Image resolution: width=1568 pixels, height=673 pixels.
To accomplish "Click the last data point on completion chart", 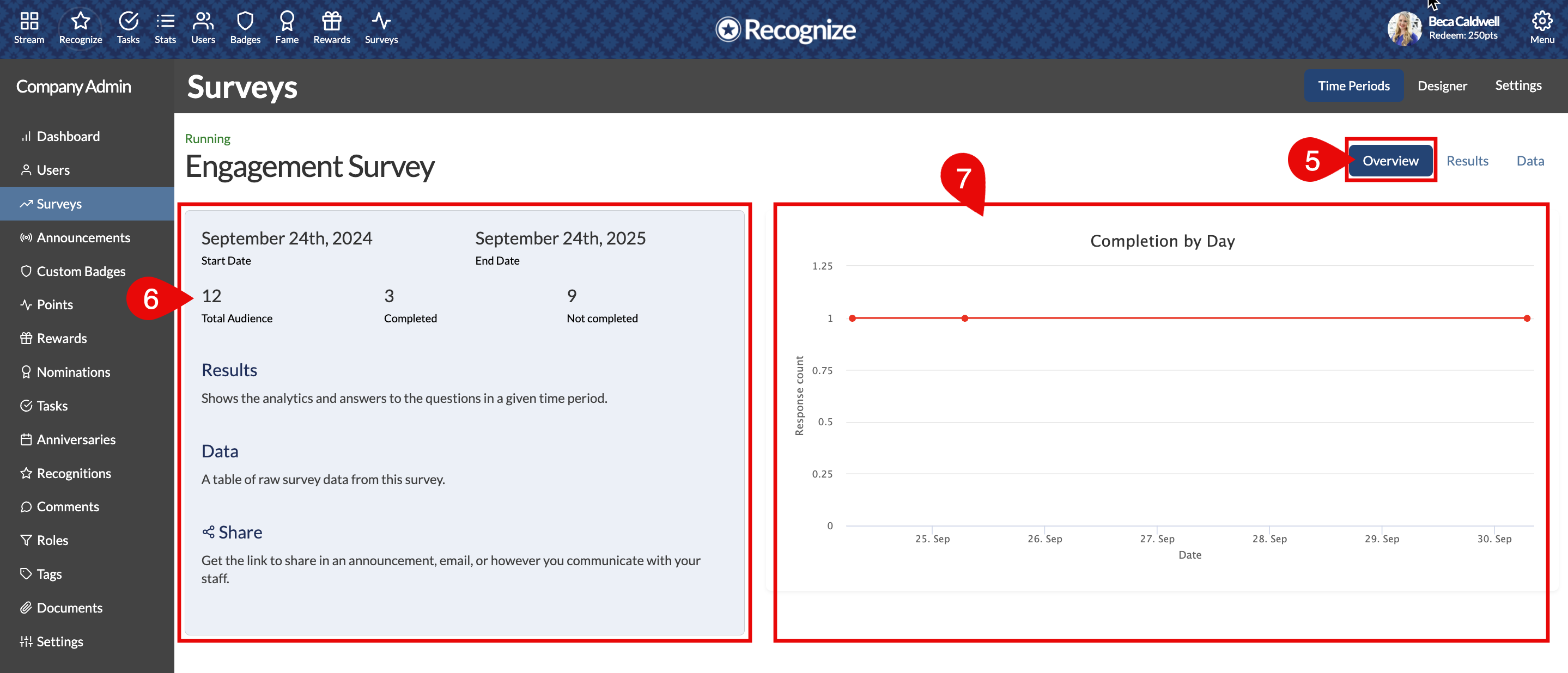I will [1527, 318].
